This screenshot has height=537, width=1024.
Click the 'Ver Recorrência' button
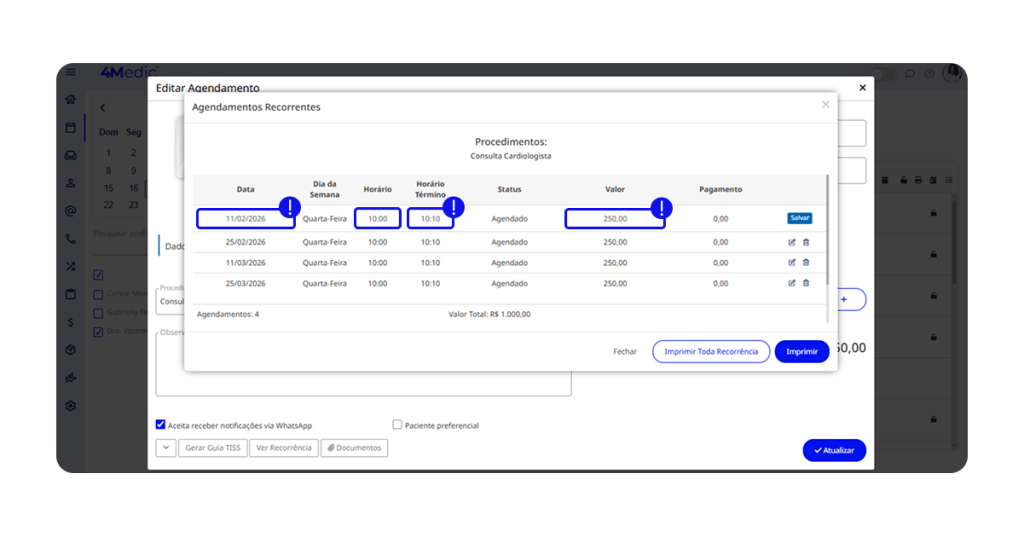(x=284, y=448)
